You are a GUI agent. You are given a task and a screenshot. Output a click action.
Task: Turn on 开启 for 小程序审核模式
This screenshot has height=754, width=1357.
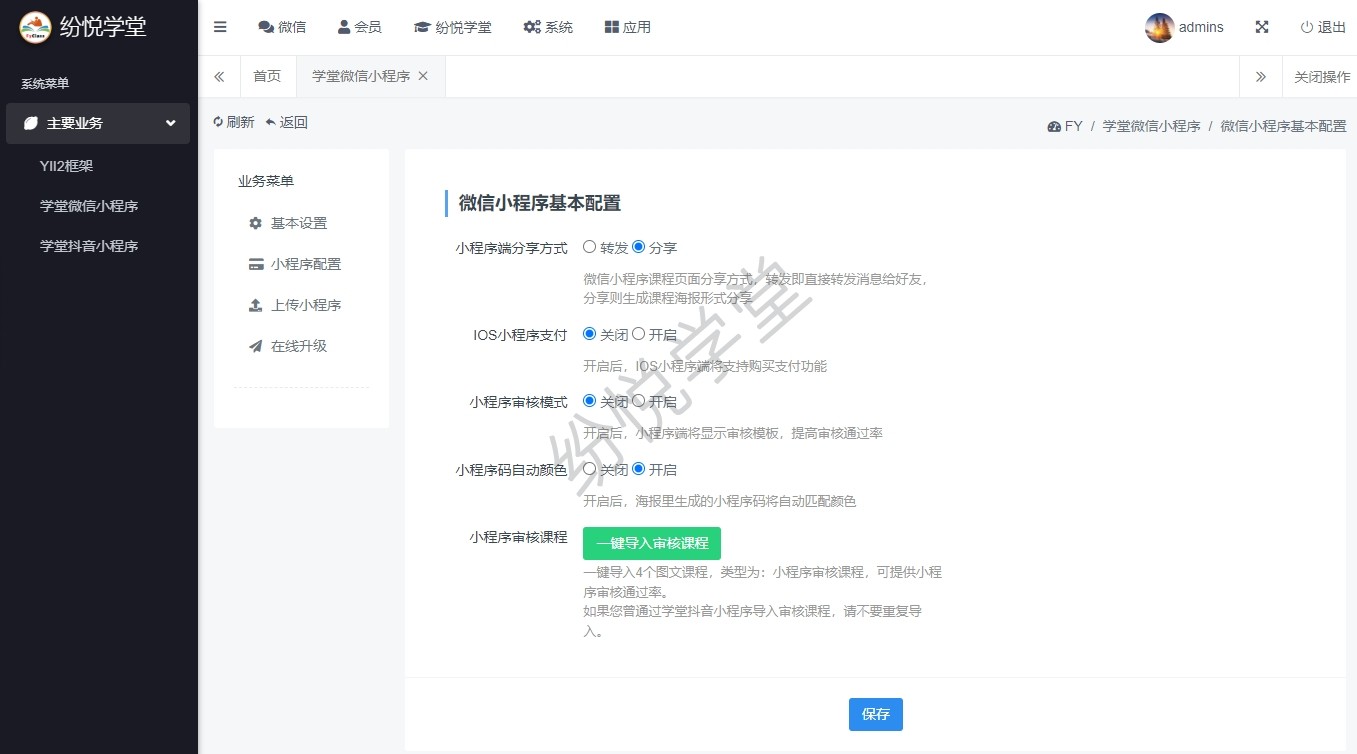click(639, 401)
